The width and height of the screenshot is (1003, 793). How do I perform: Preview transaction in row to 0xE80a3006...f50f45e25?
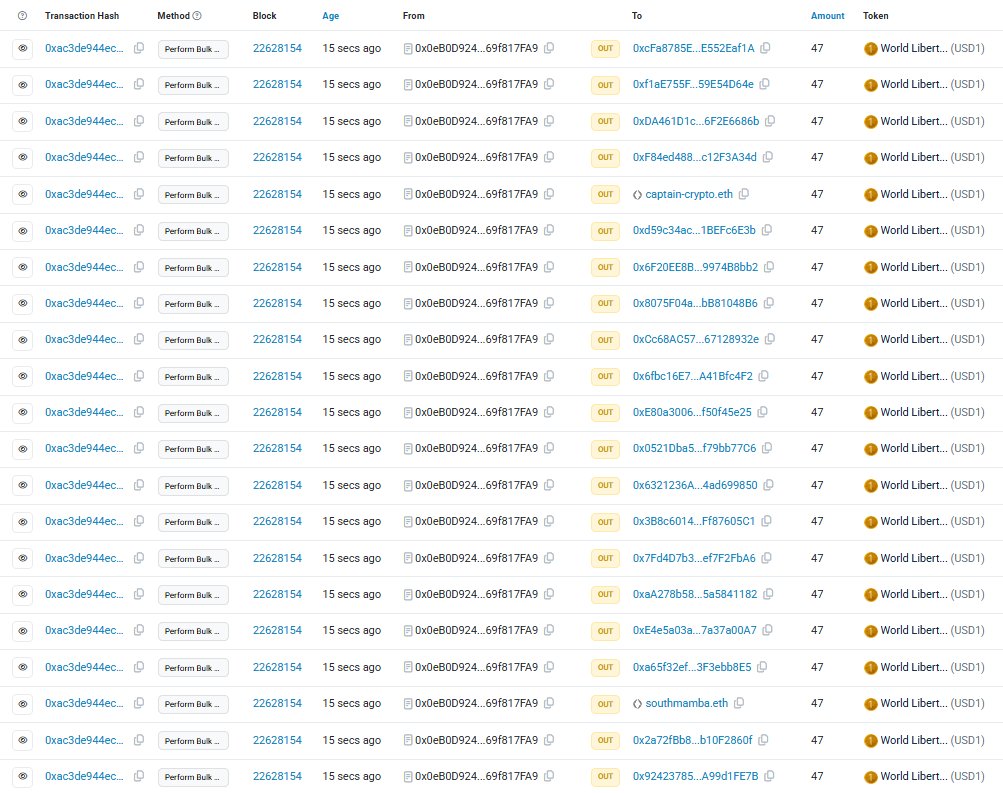coord(22,412)
